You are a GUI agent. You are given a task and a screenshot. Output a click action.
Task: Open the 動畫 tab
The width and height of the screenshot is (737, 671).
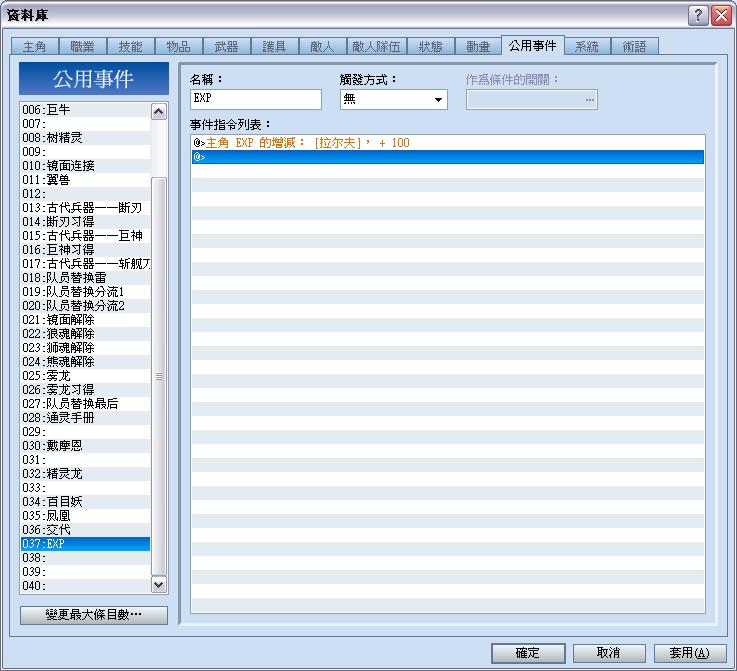[478, 47]
